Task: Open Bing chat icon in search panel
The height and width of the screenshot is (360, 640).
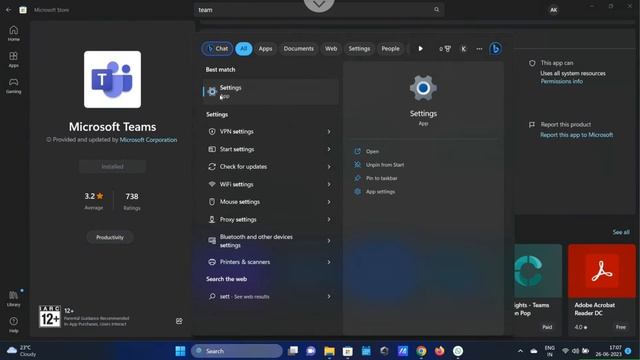Action: 495,49
